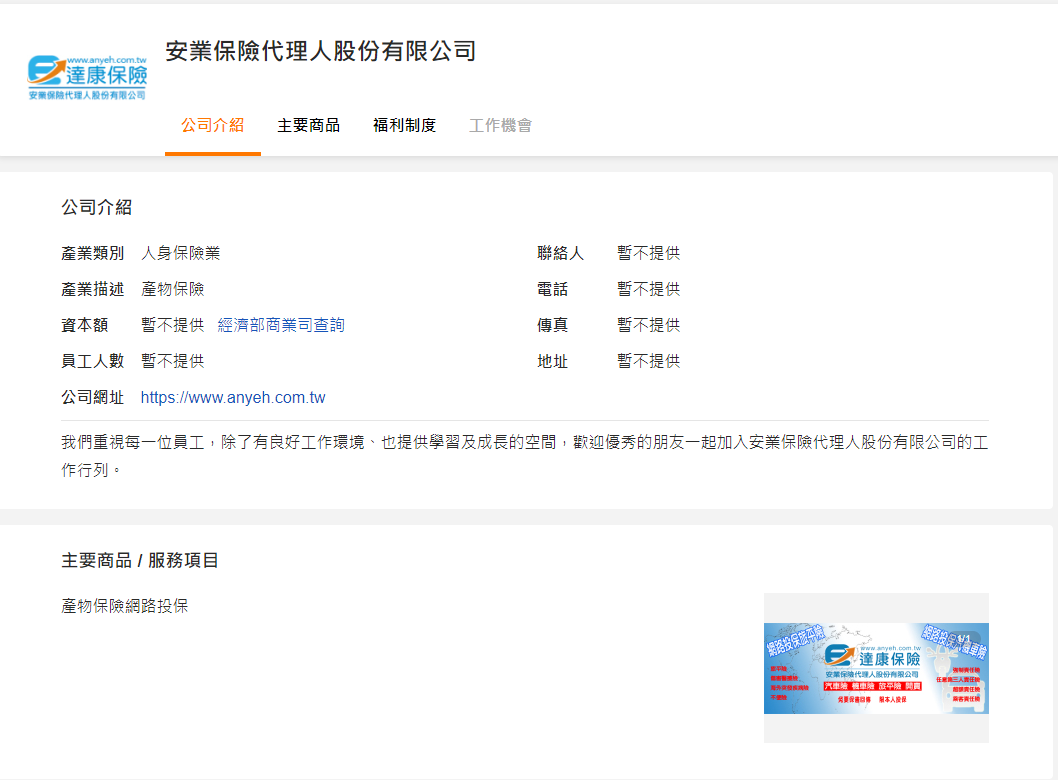Select the 公司介紹 section heading
1058x780 pixels.
(96, 207)
